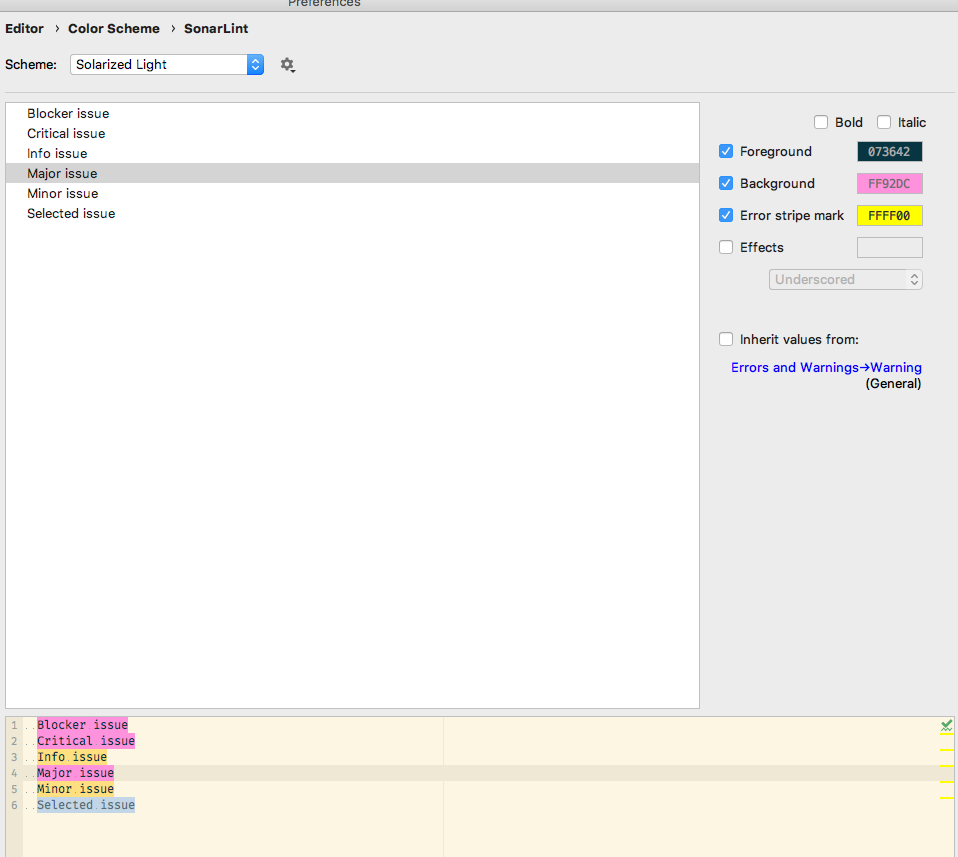The height and width of the screenshot is (857, 958).
Task: Click line number 6 in preview gutter
Action: tap(14, 805)
